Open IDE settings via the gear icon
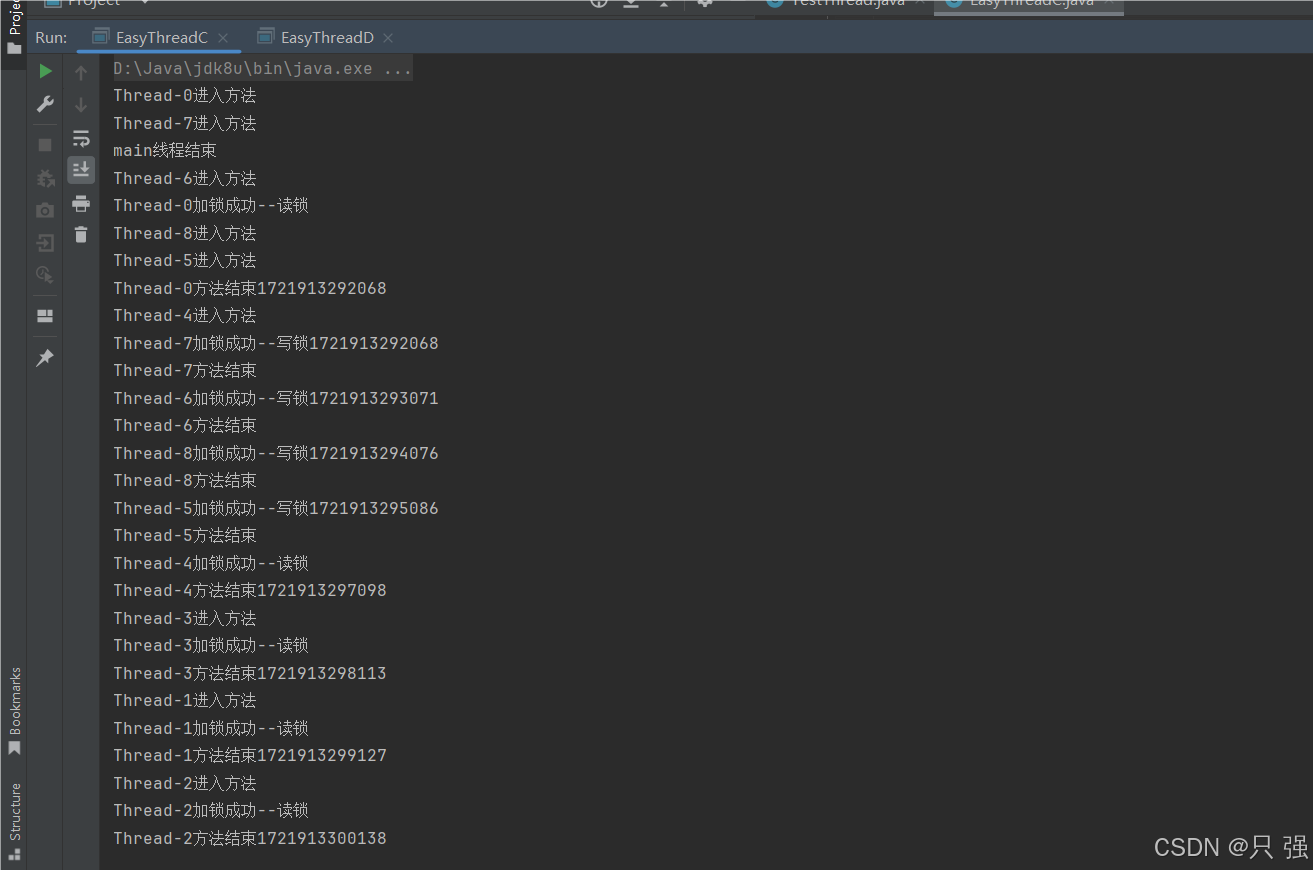 [703, 4]
